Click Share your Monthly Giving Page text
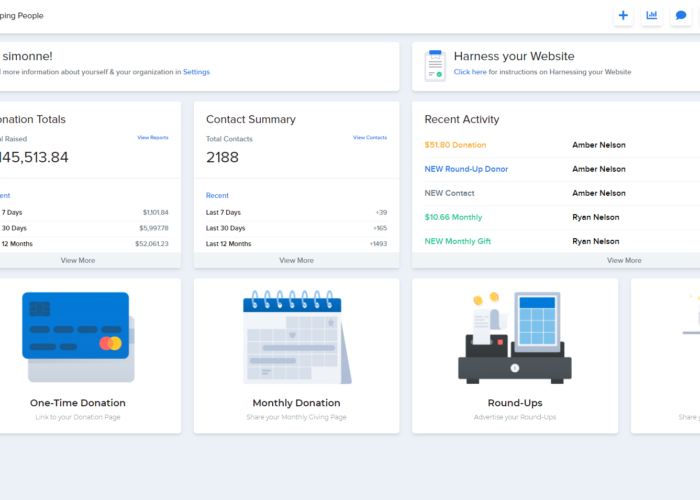Screen dimensions: 700x500 click(x=296, y=417)
